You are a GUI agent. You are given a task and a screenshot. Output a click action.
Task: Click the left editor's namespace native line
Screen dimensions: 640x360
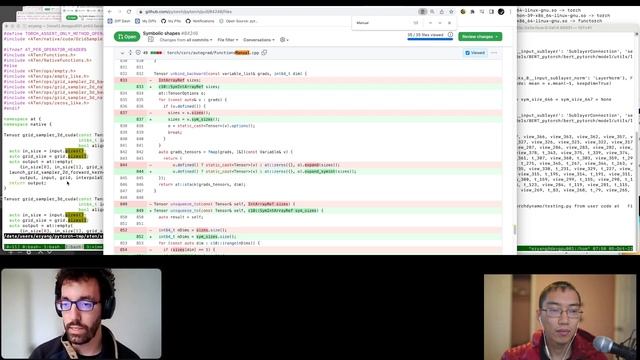(x=27, y=124)
